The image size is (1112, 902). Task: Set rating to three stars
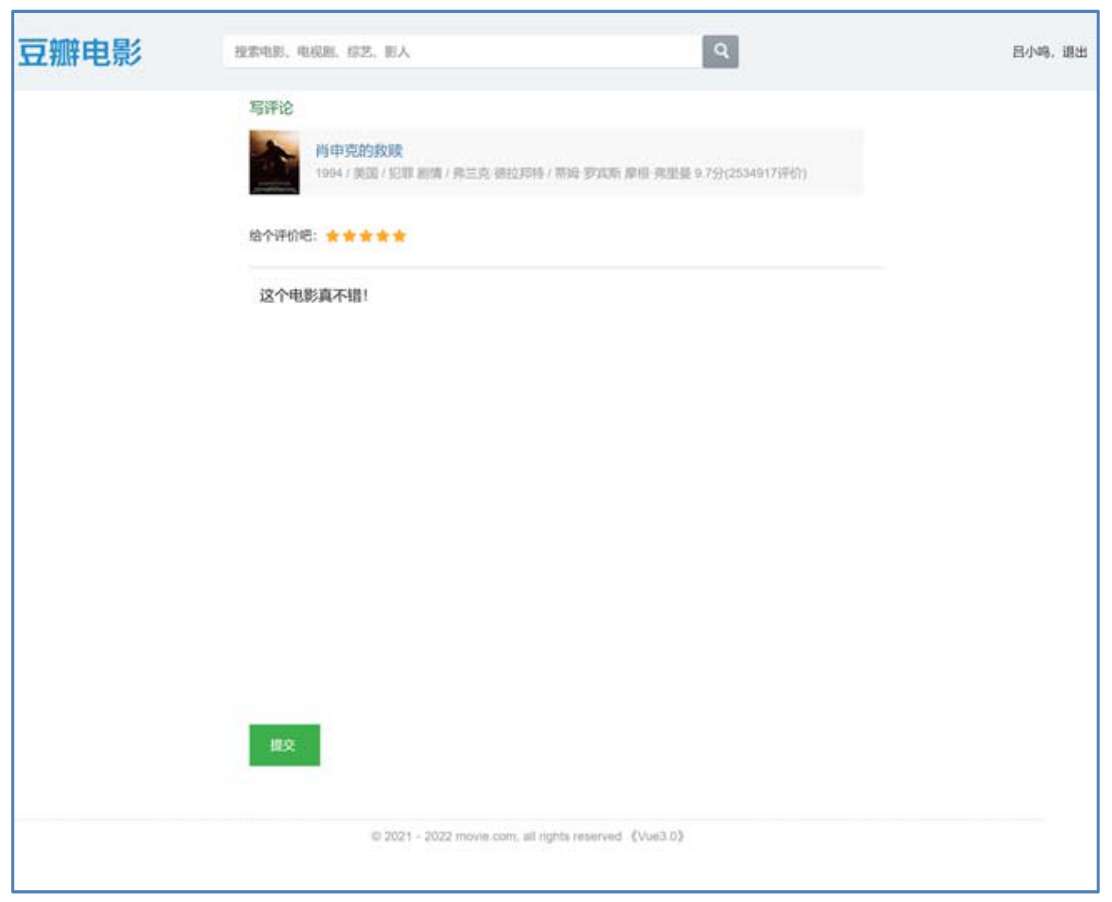click(x=366, y=235)
